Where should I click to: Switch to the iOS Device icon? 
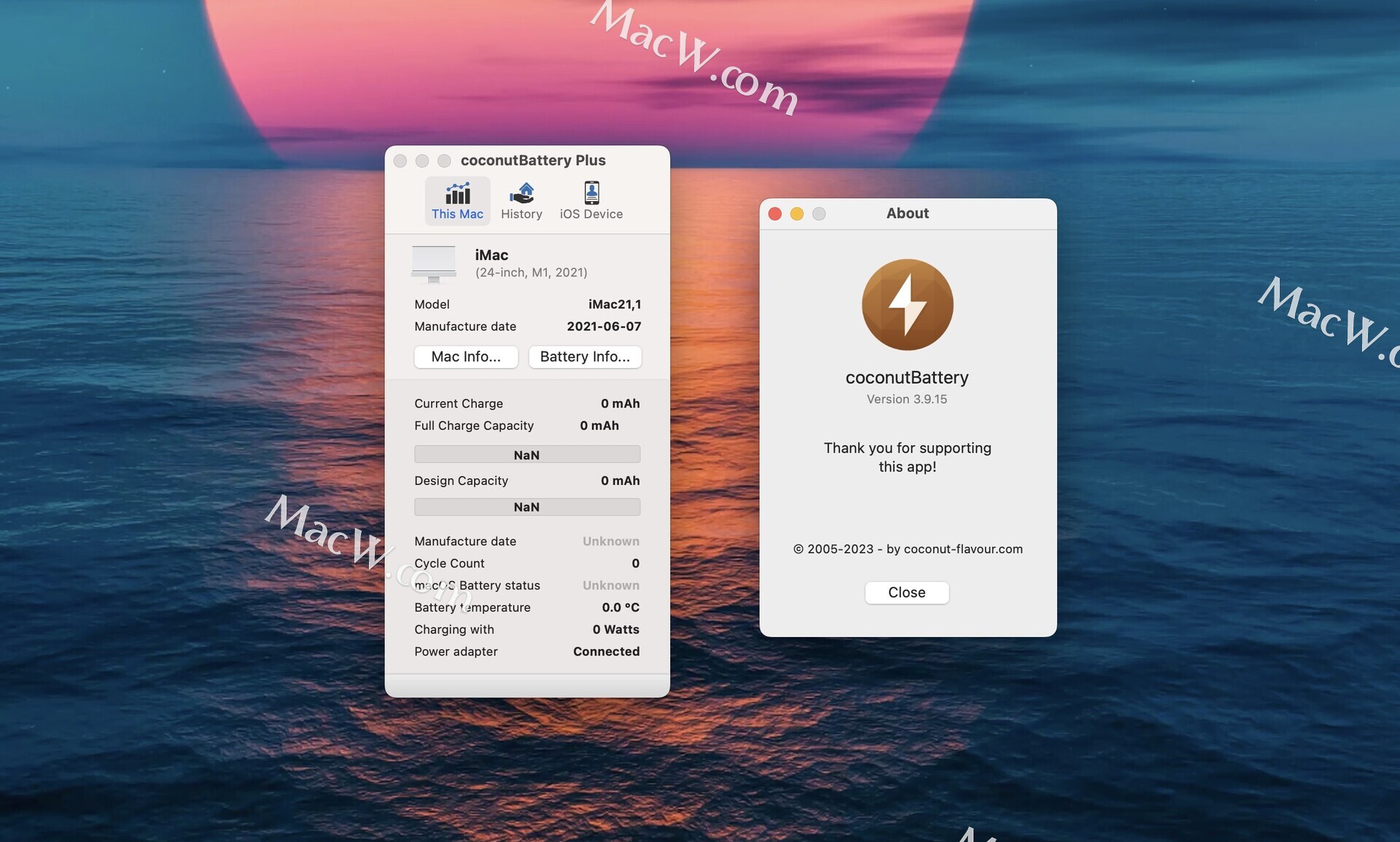point(591,193)
